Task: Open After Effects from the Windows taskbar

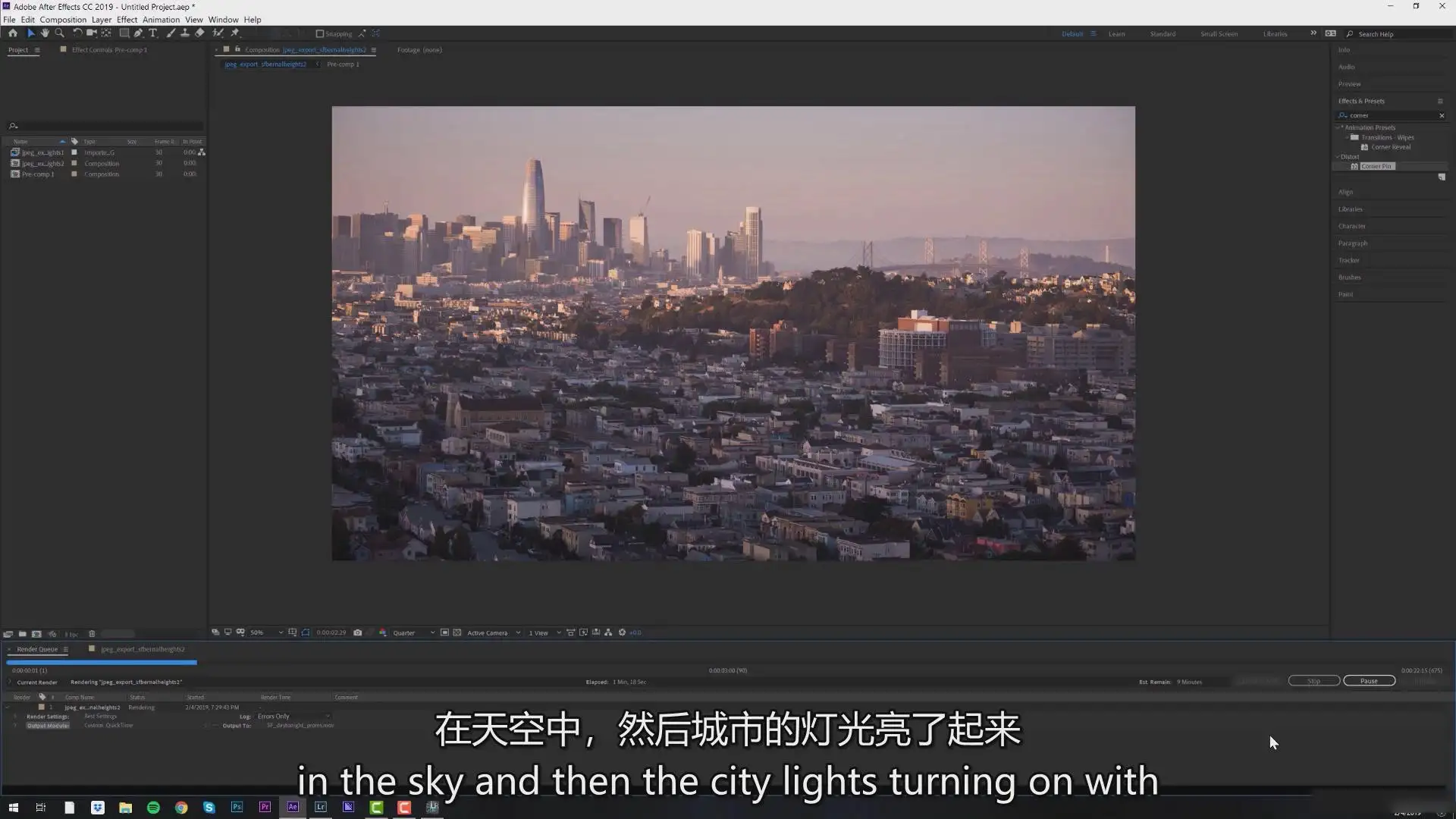Action: click(293, 808)
